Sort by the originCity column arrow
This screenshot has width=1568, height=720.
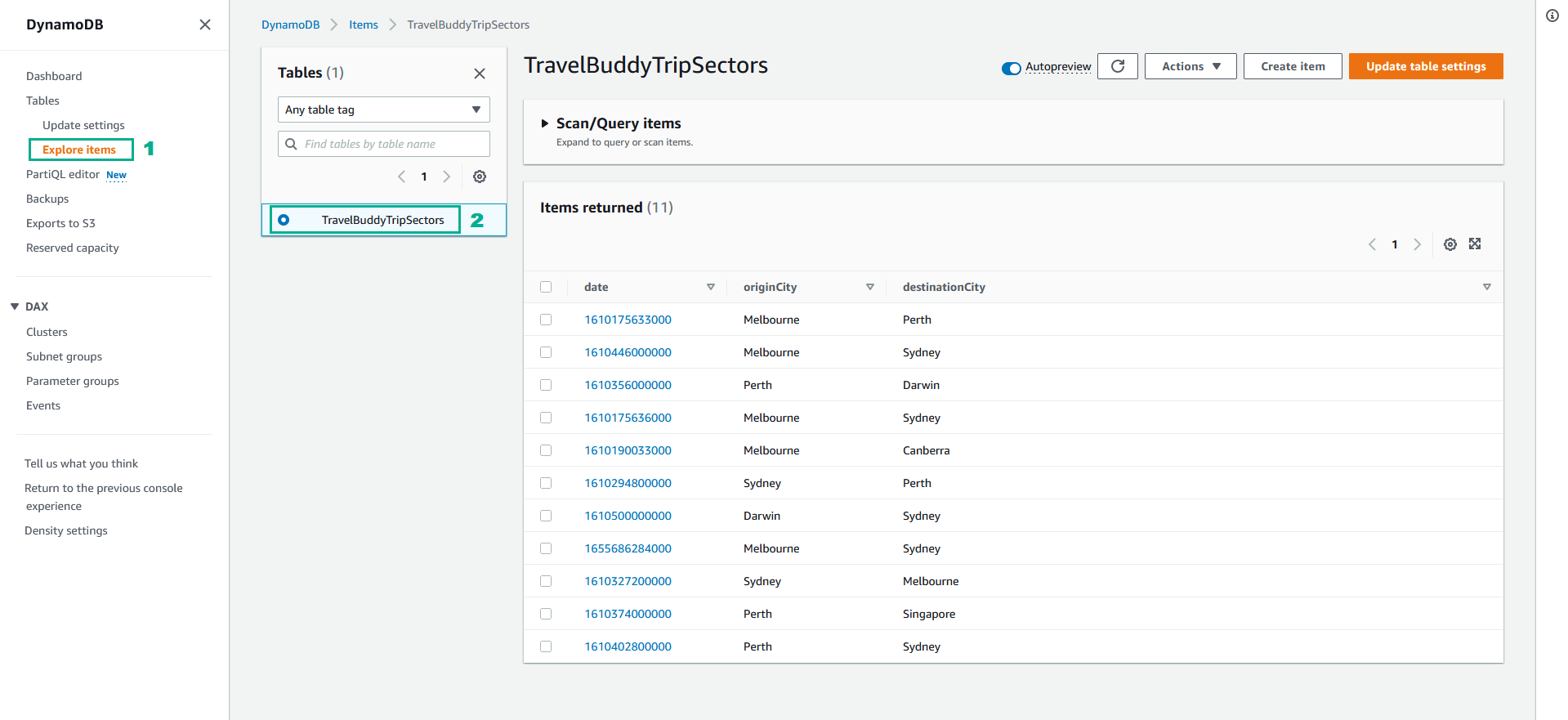(870, 287)
